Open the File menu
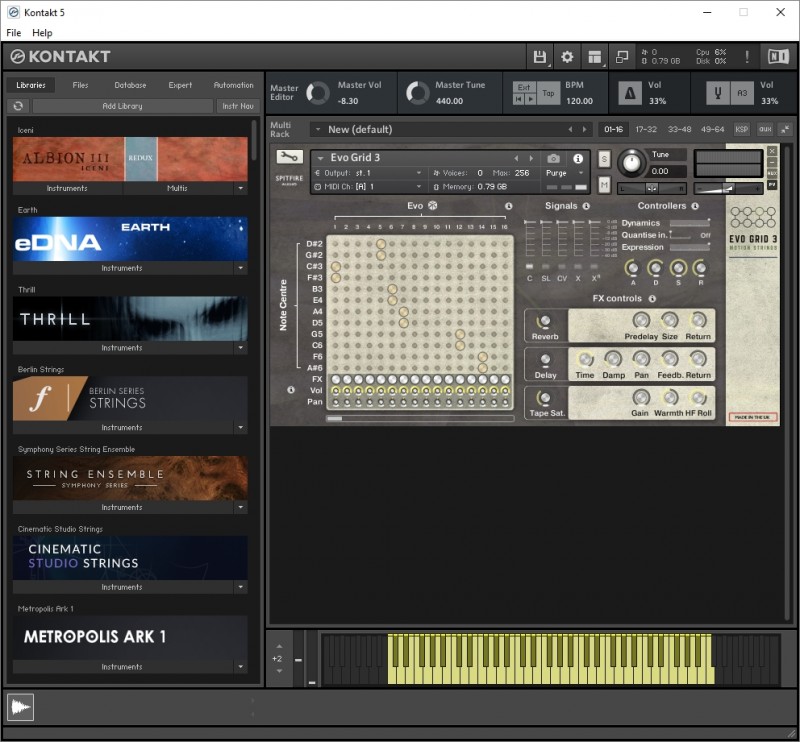This screenshot has height=742, width=800. coord(14,33)
